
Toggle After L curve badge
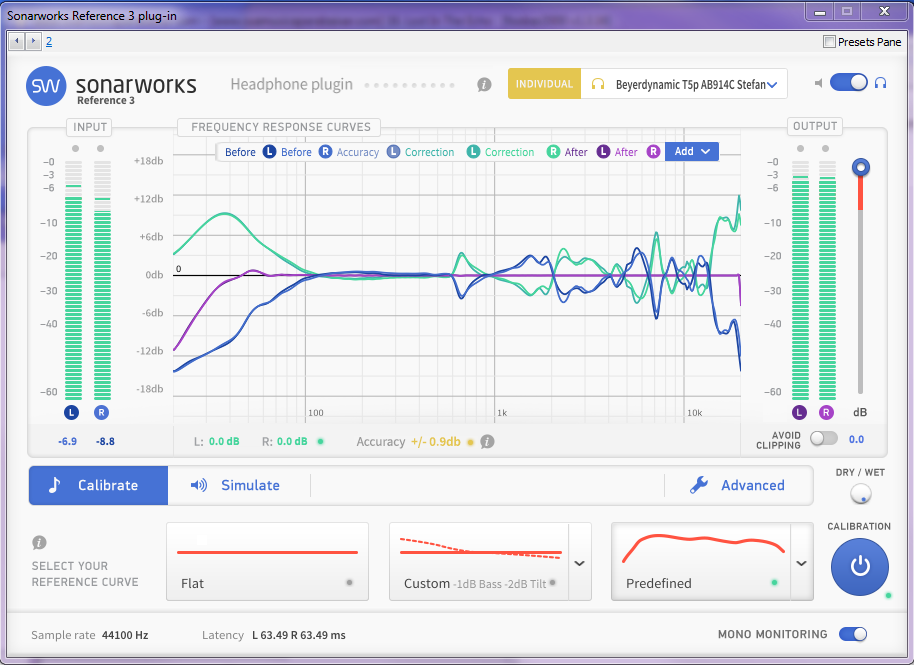[603, 152]
